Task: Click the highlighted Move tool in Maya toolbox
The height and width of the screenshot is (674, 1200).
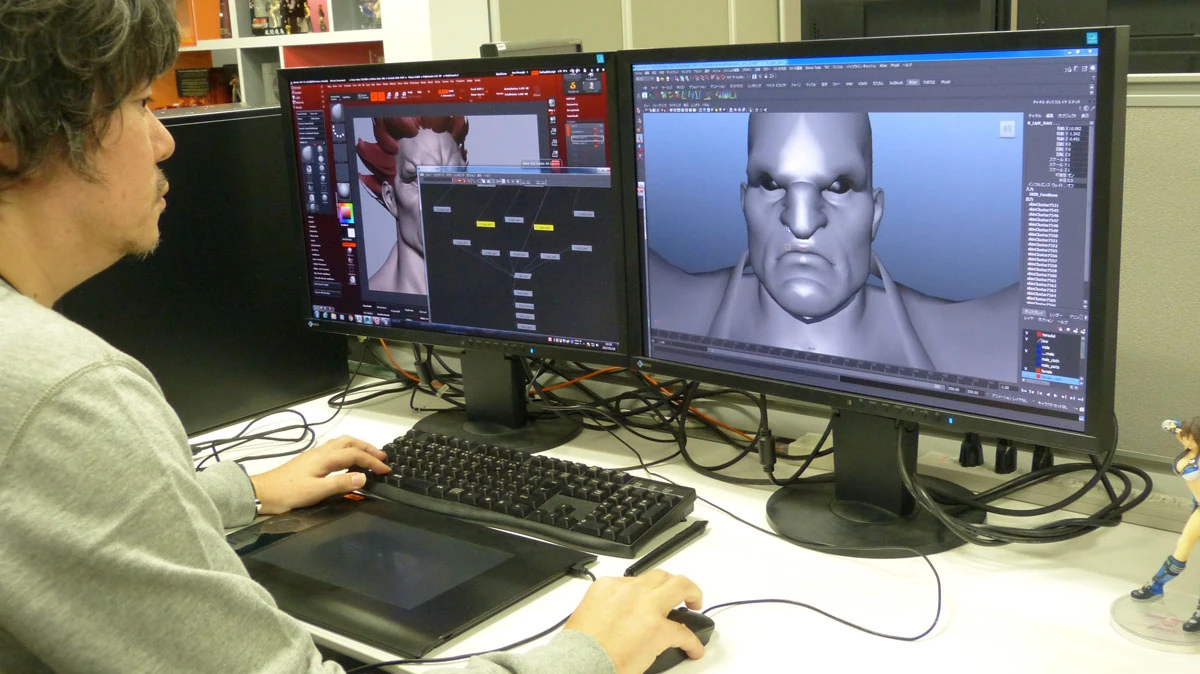Action: [640, 139]
